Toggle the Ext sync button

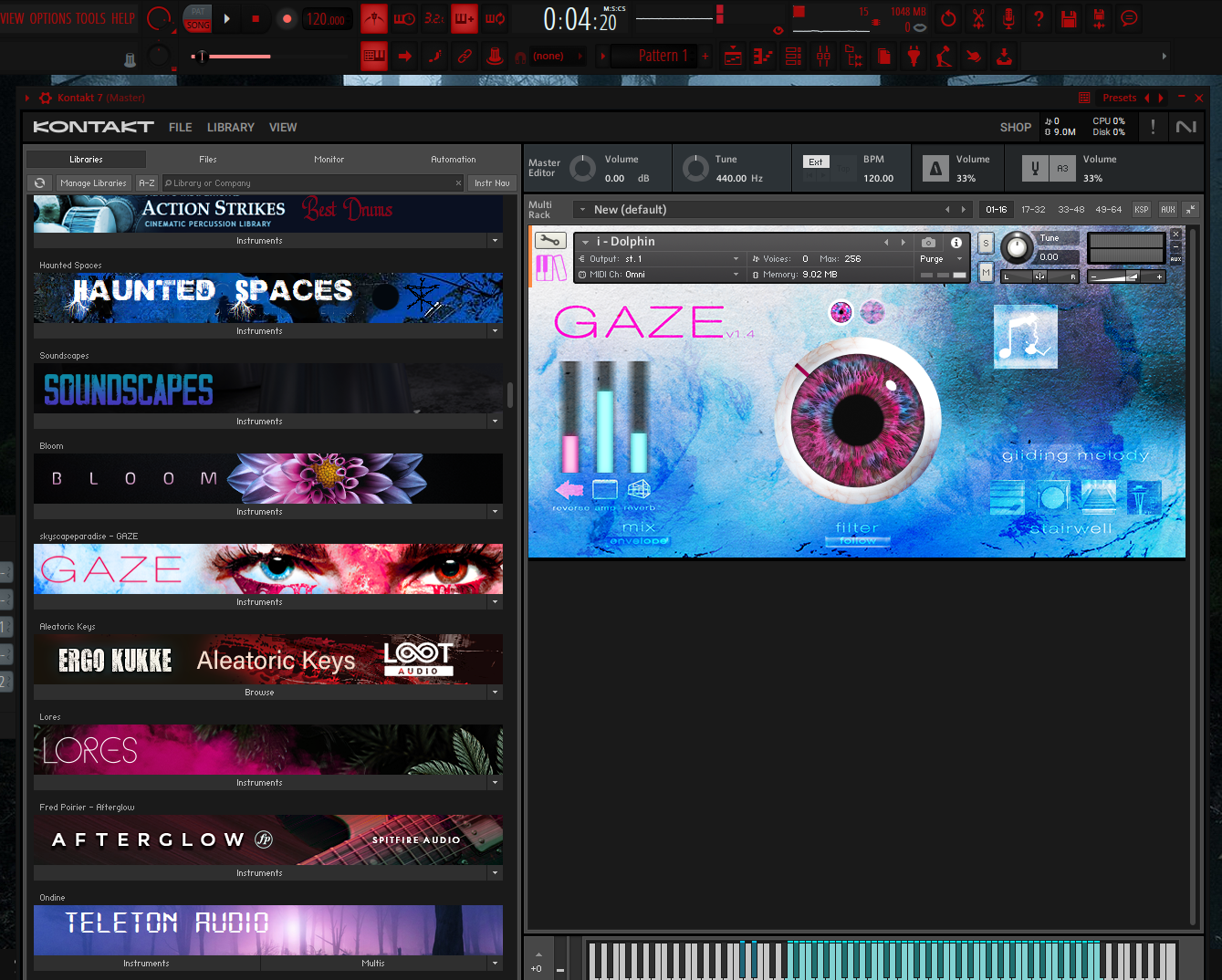pos(816,162)
